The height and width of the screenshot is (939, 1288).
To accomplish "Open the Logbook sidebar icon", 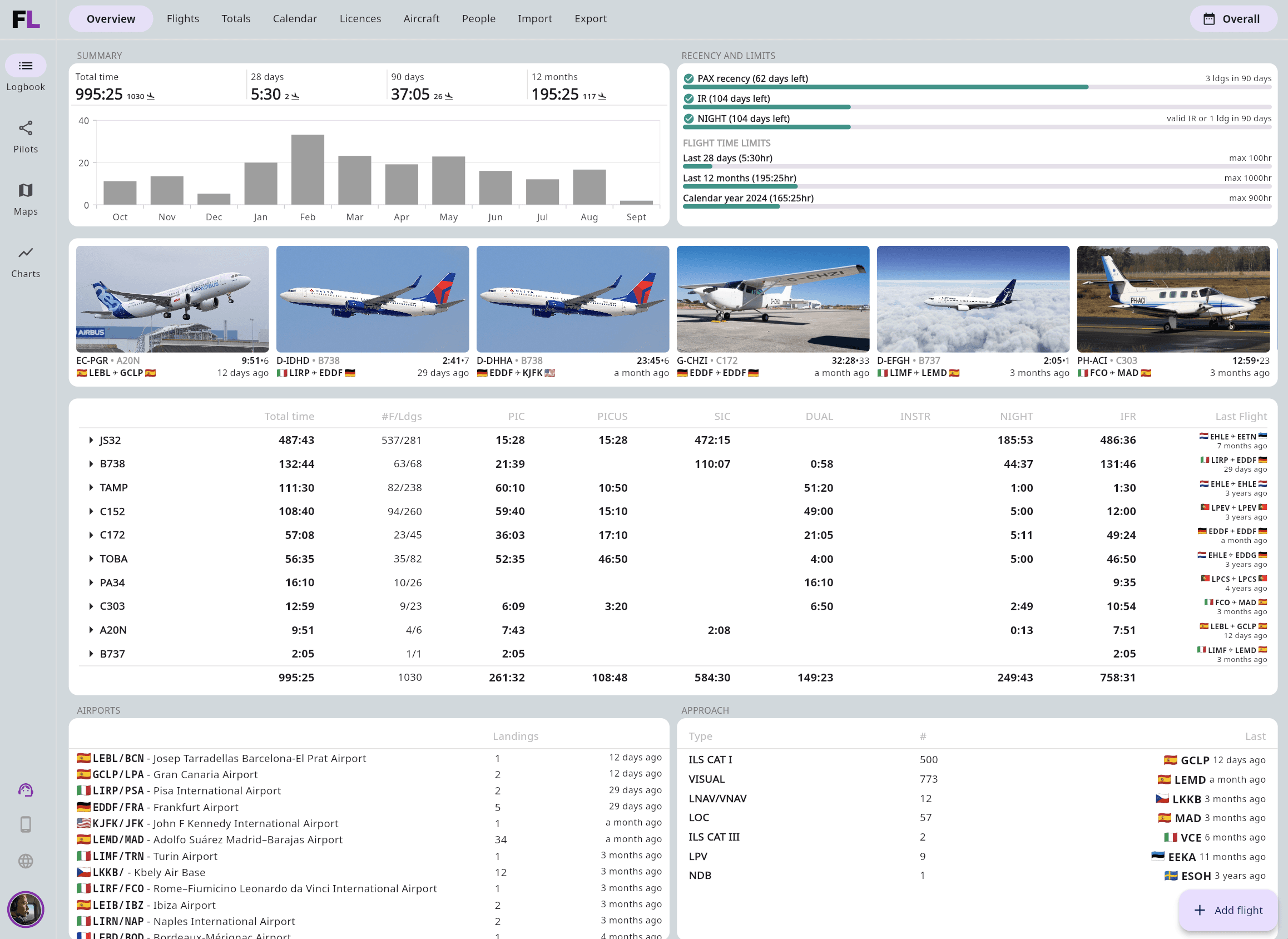I will click(26, 66).
